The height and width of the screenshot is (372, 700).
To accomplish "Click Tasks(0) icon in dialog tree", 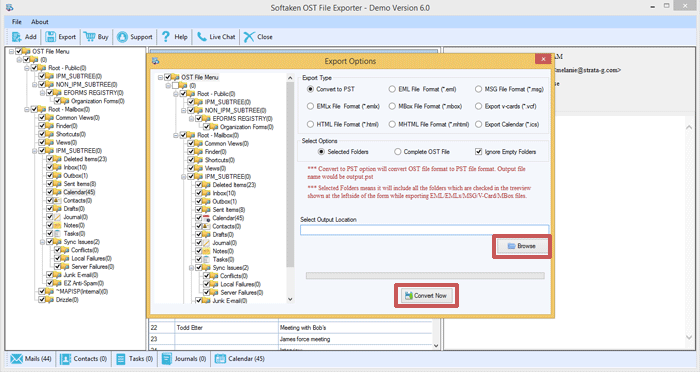I will [206, 259].
